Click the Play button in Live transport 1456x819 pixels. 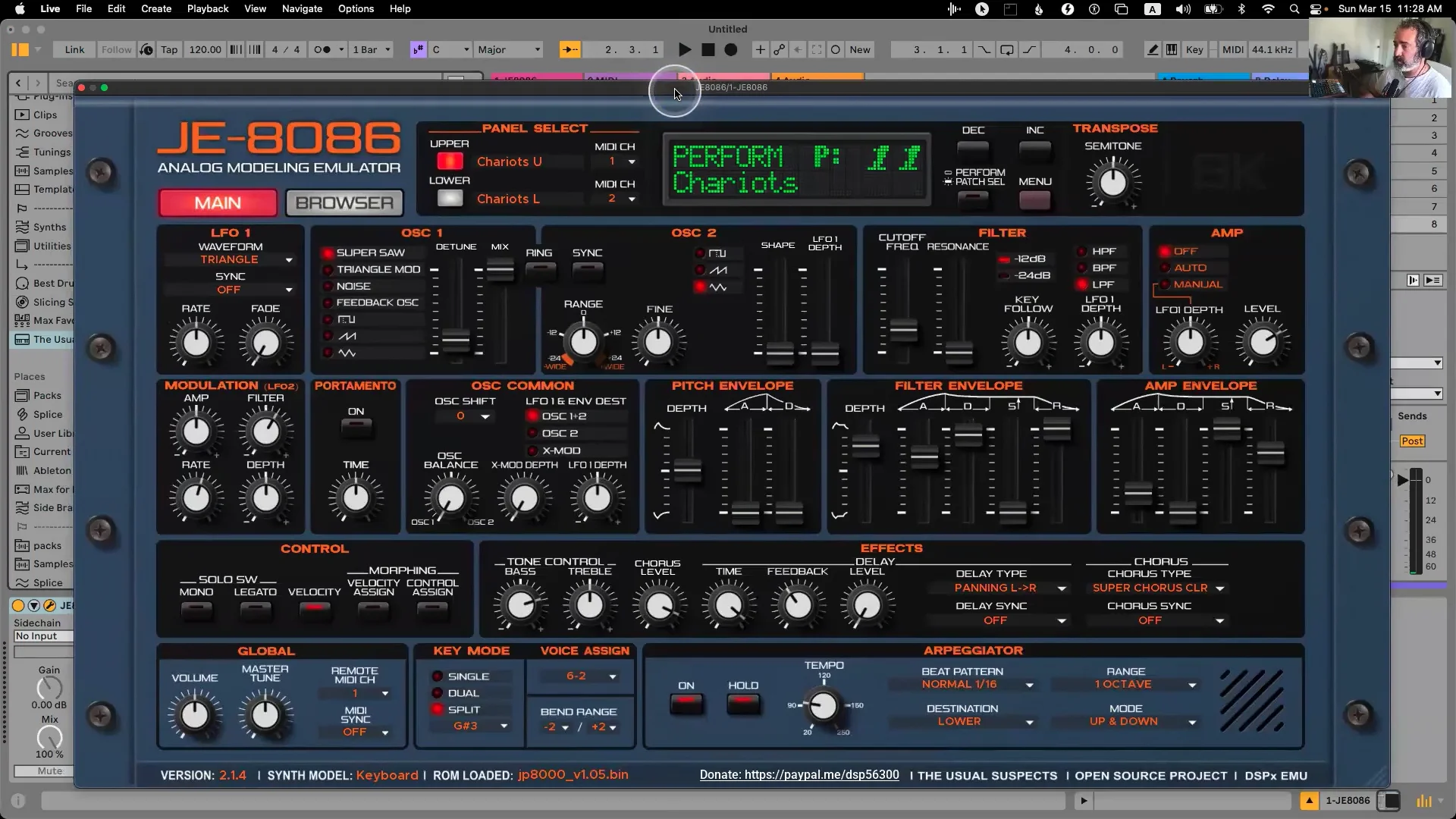click(685, 50)
